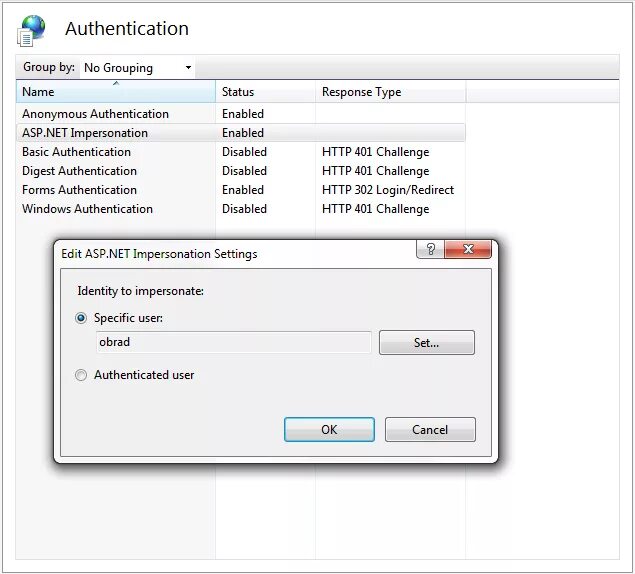This screenshot has width=635, height=574.
Task: Select the ASP.NET Impersonation row
Action: (x=241, y=133)
